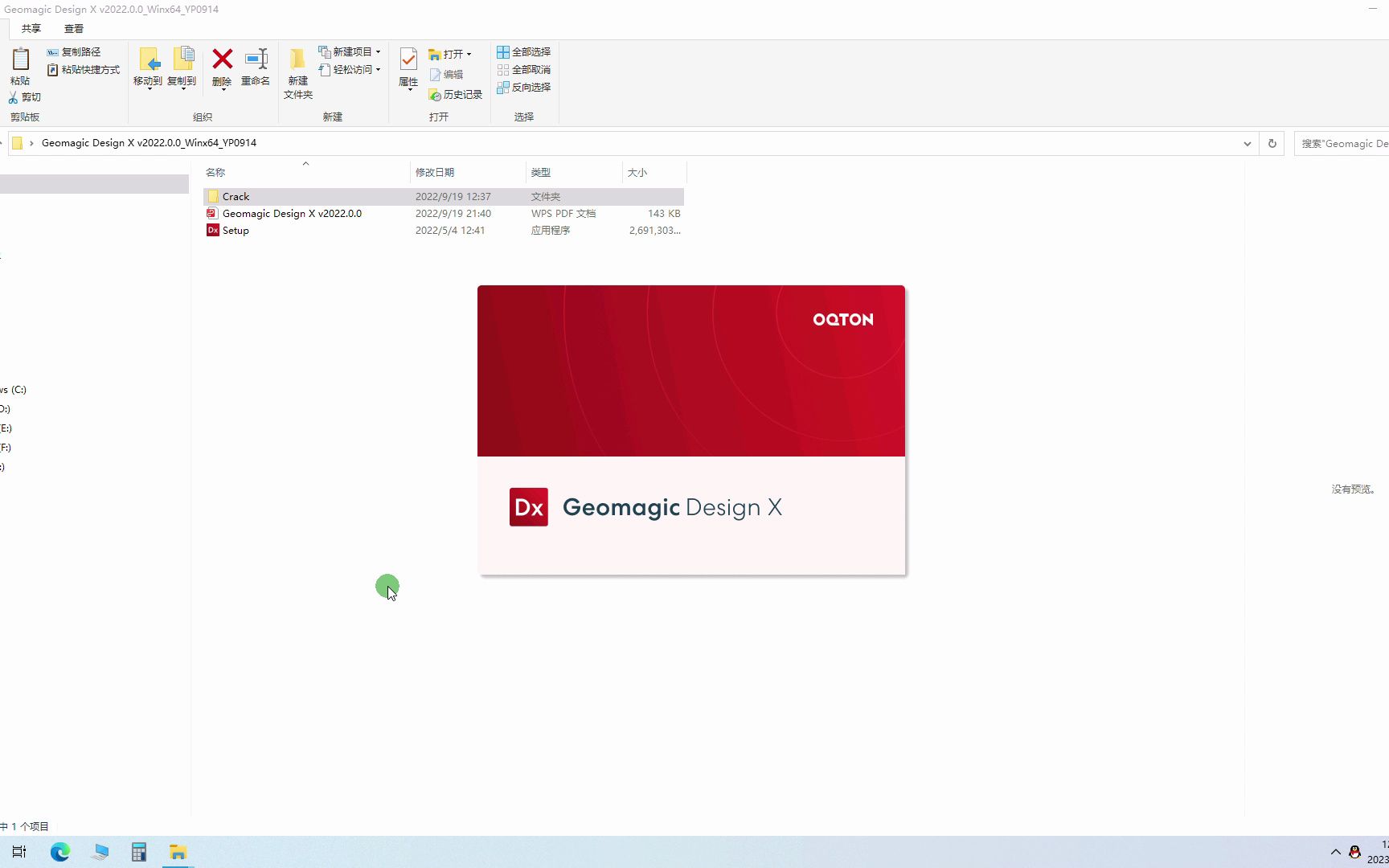
Task: Click the Rename (重命名) icon
Action: tap(256, 59)
